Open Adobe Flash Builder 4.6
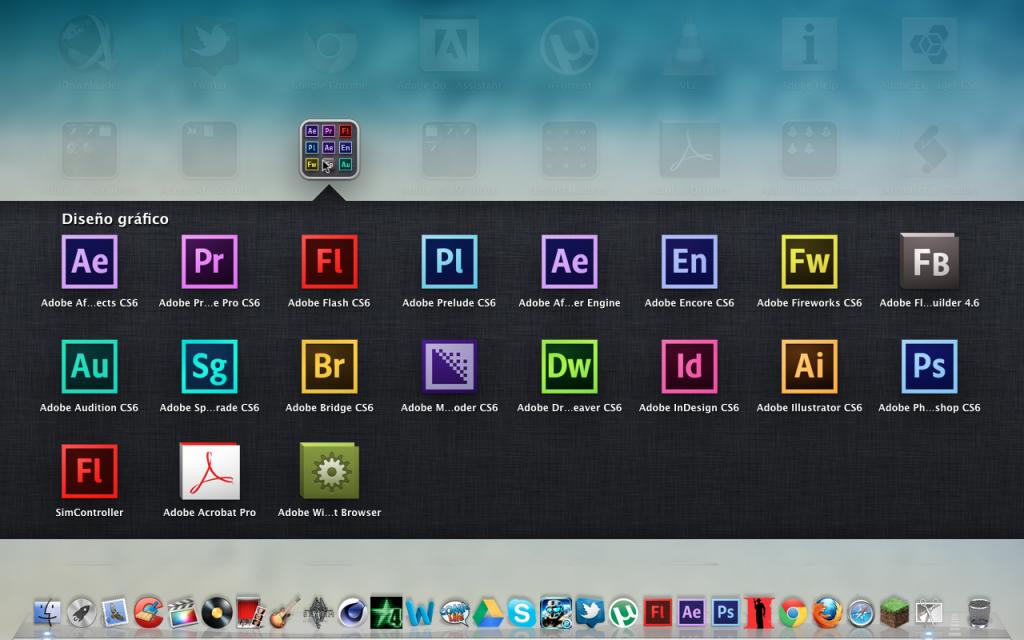Screen dimensions: 1024x640 (x=929, y=261)
